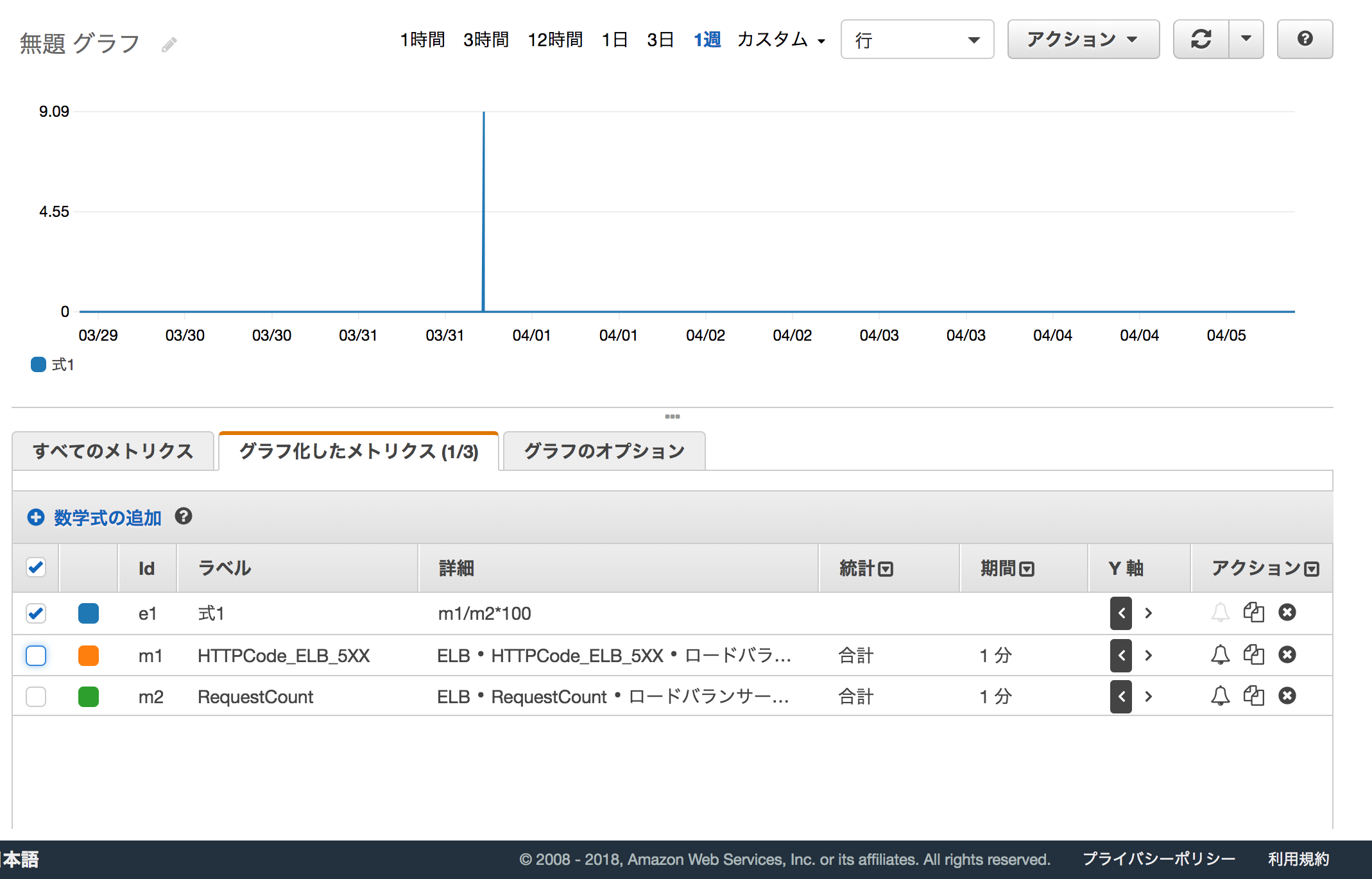Set time range to 1週
Viewport: 1372px width, 879px height.
point(707,40)
